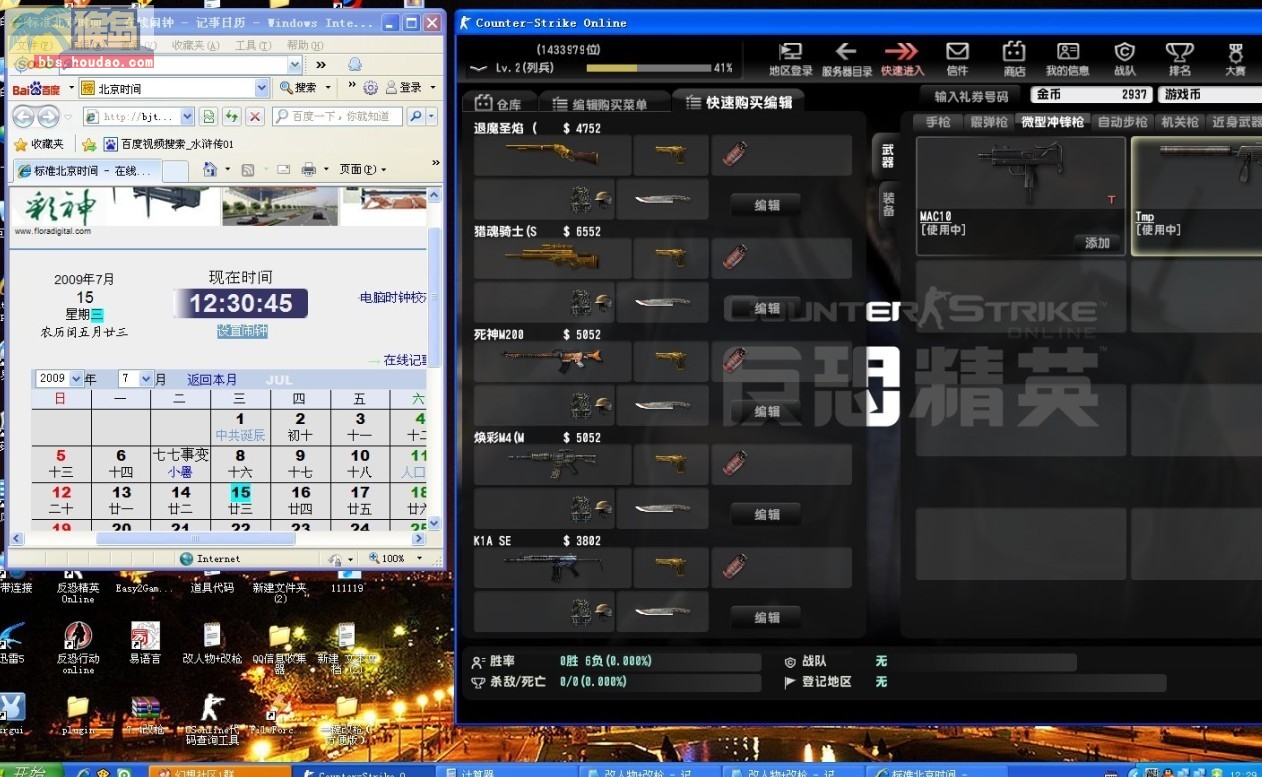The image size is (1262, 777).
Task: Pick the golden sniper rifle in 猎魂骑士 set
Action: (552, 258)
